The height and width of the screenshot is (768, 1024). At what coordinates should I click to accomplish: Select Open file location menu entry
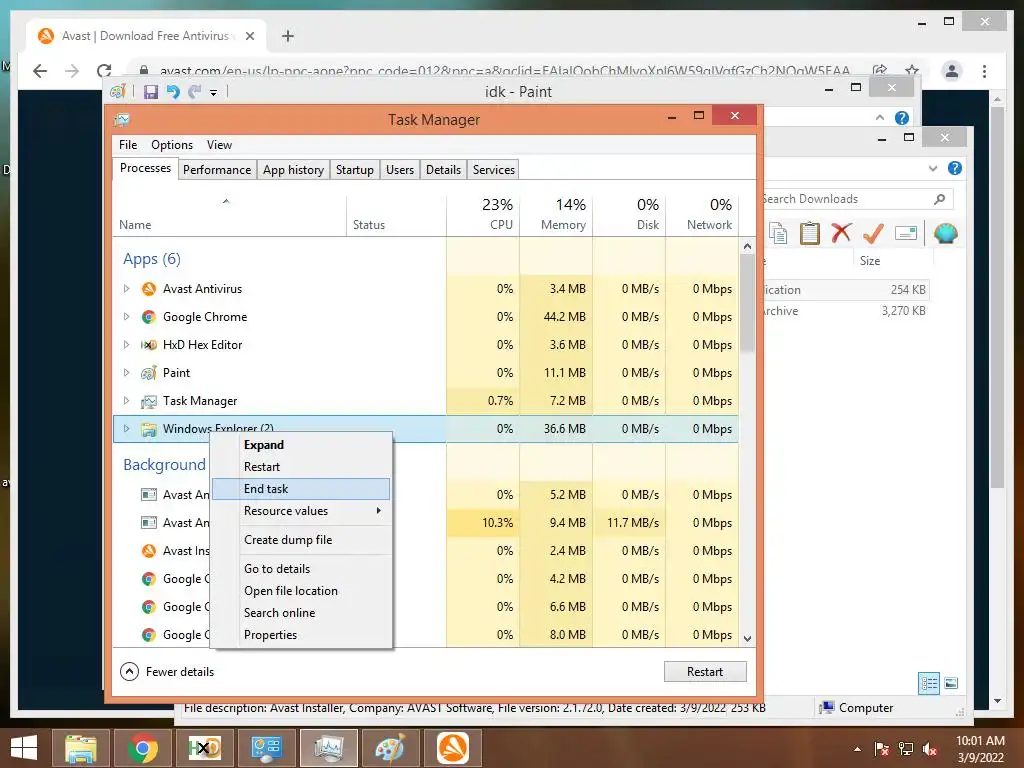coord(301,591)
